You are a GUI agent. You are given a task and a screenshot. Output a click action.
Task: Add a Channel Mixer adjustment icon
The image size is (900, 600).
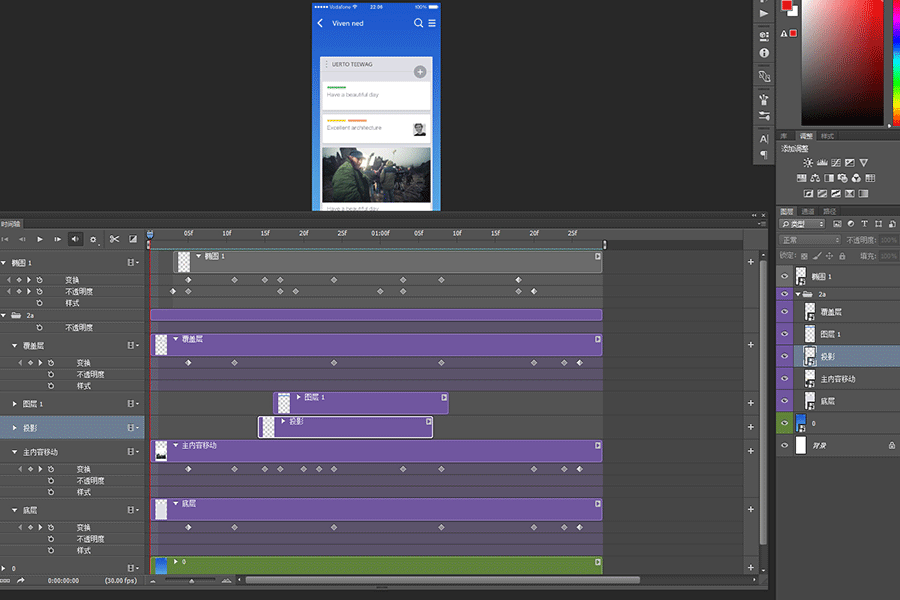pyautogui.click(x=856, y=178)
